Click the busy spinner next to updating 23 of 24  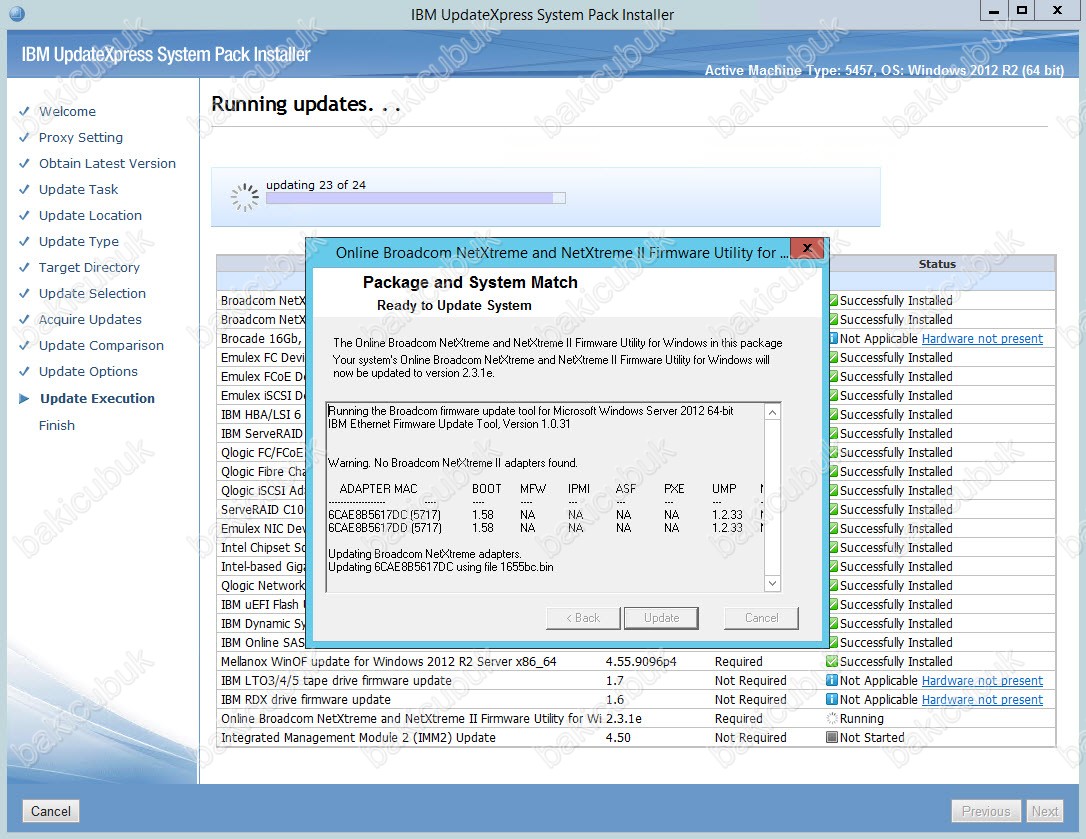pyautogui.click(x=244, y=197)
